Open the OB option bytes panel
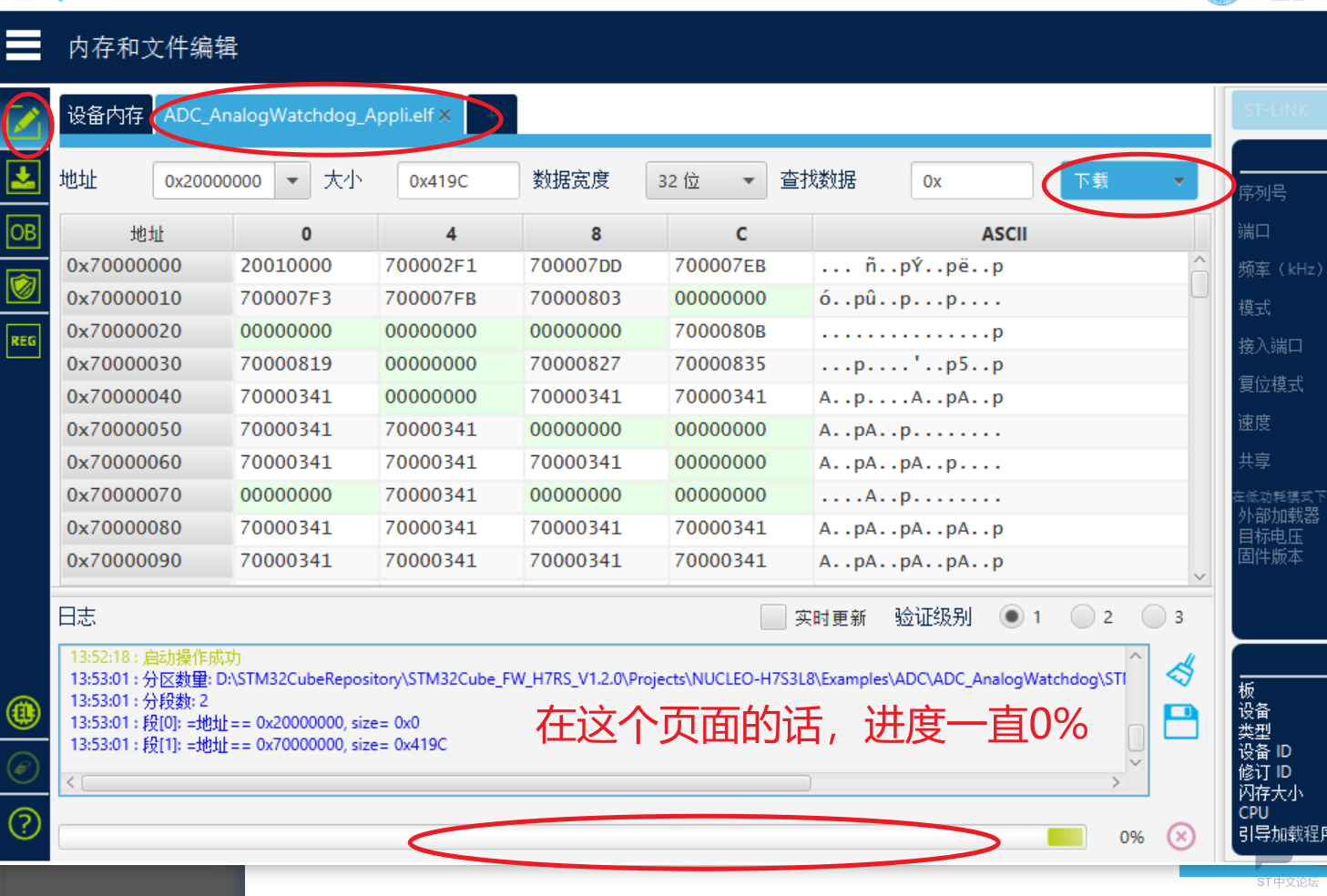The image size is (1327, 896). coord(24,233)
